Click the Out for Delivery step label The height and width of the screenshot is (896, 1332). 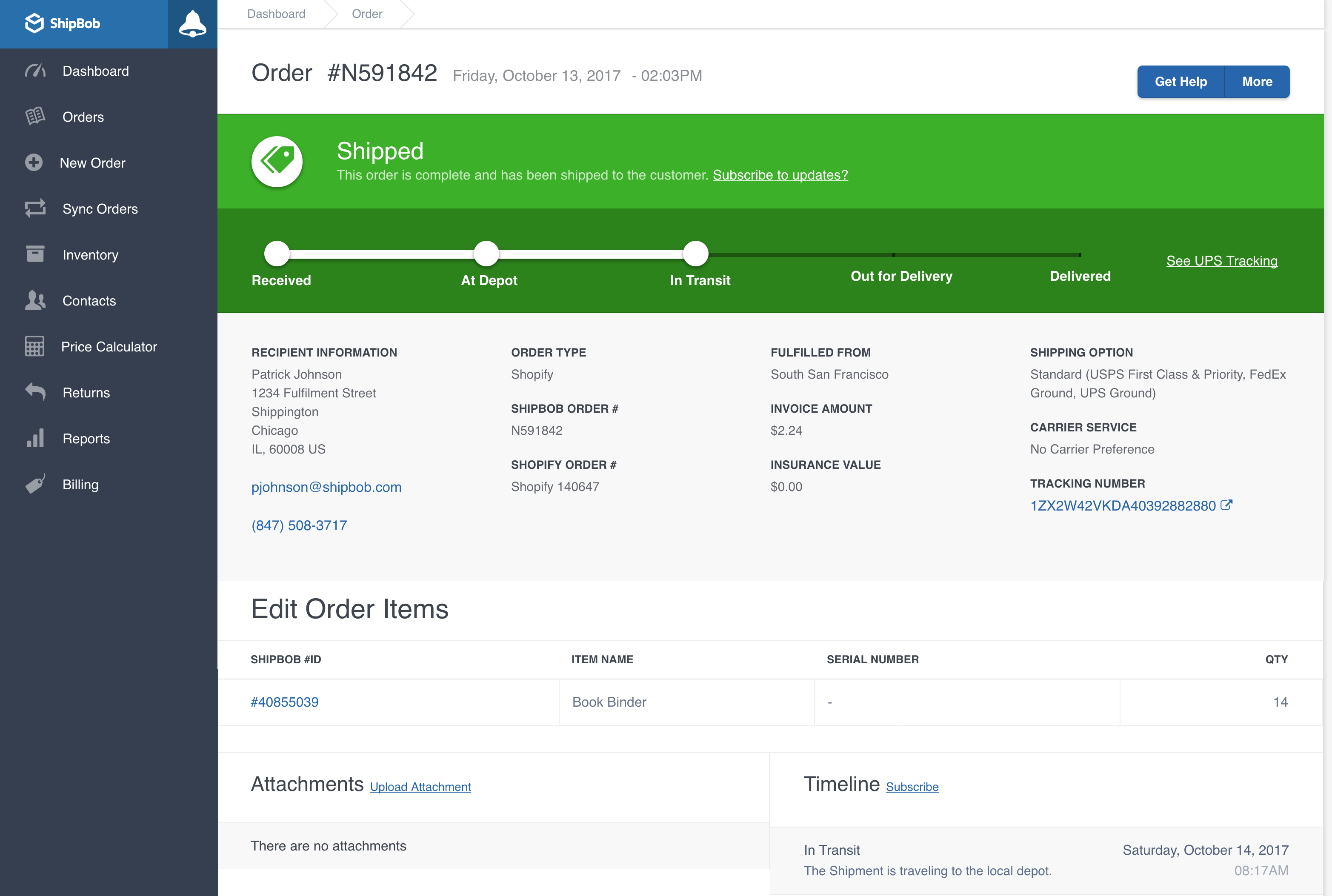point(901,276)
